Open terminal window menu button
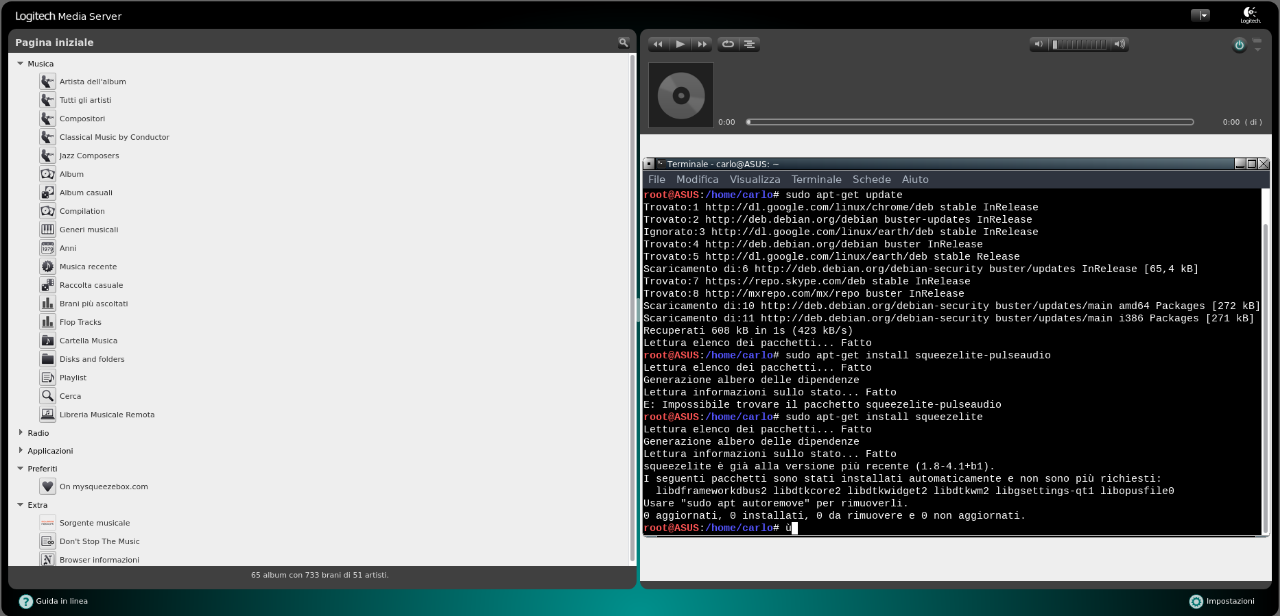Viewport: 1280px width, 616px height. (648, 163)
